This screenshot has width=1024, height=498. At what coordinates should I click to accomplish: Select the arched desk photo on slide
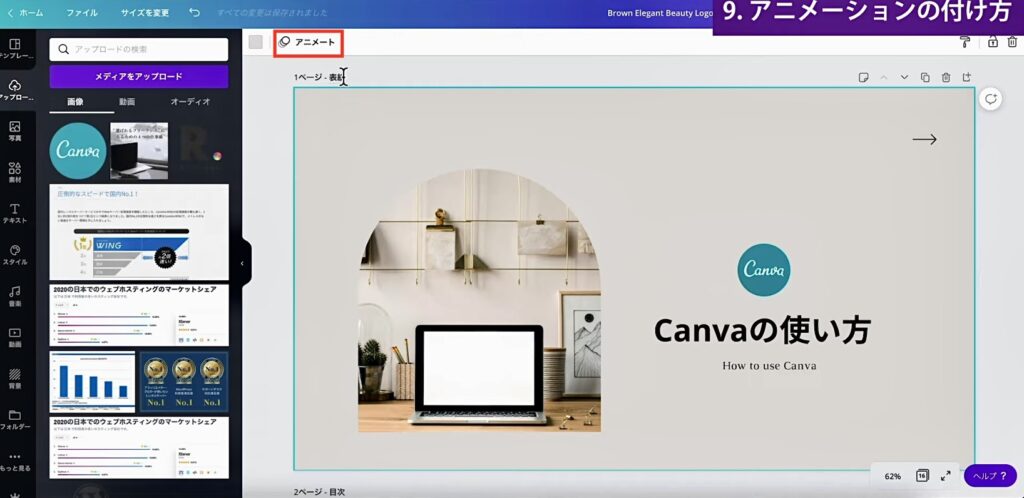479,300
